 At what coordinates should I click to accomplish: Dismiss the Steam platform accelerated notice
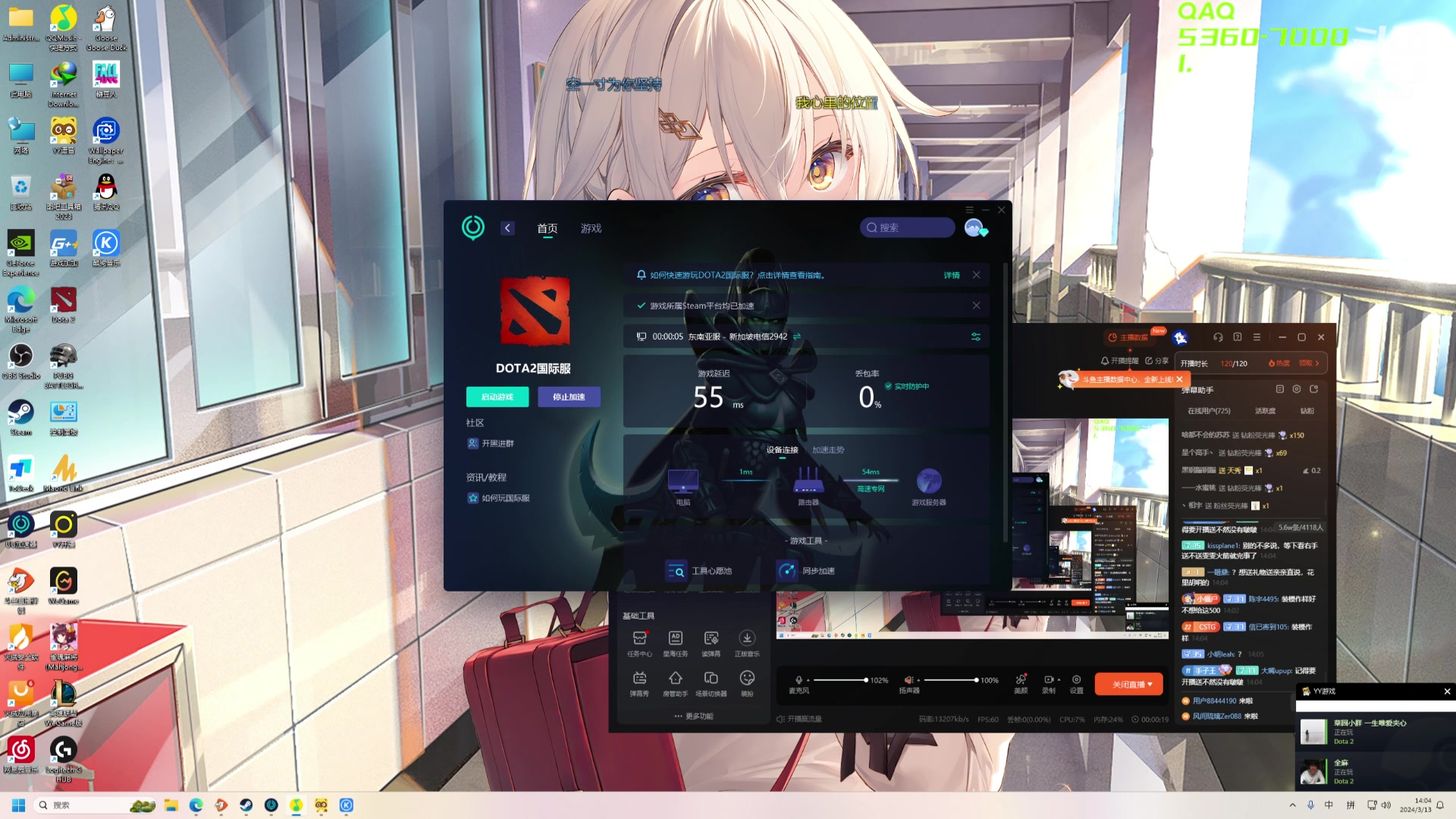pos(976,306)
